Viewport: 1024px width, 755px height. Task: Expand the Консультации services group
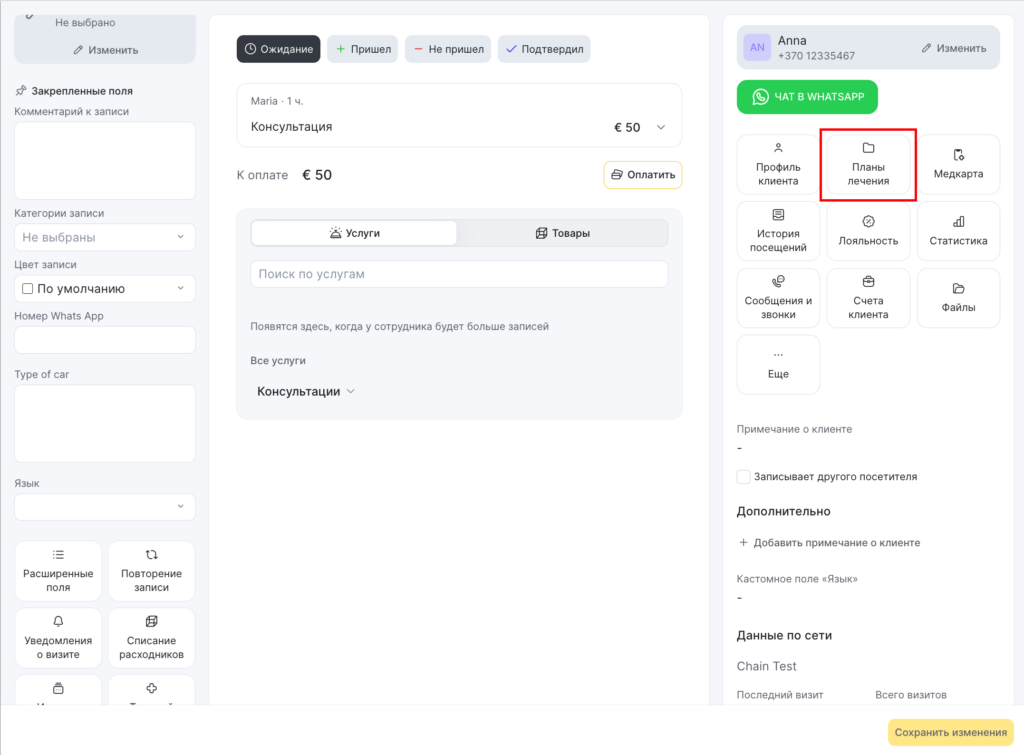306,392
